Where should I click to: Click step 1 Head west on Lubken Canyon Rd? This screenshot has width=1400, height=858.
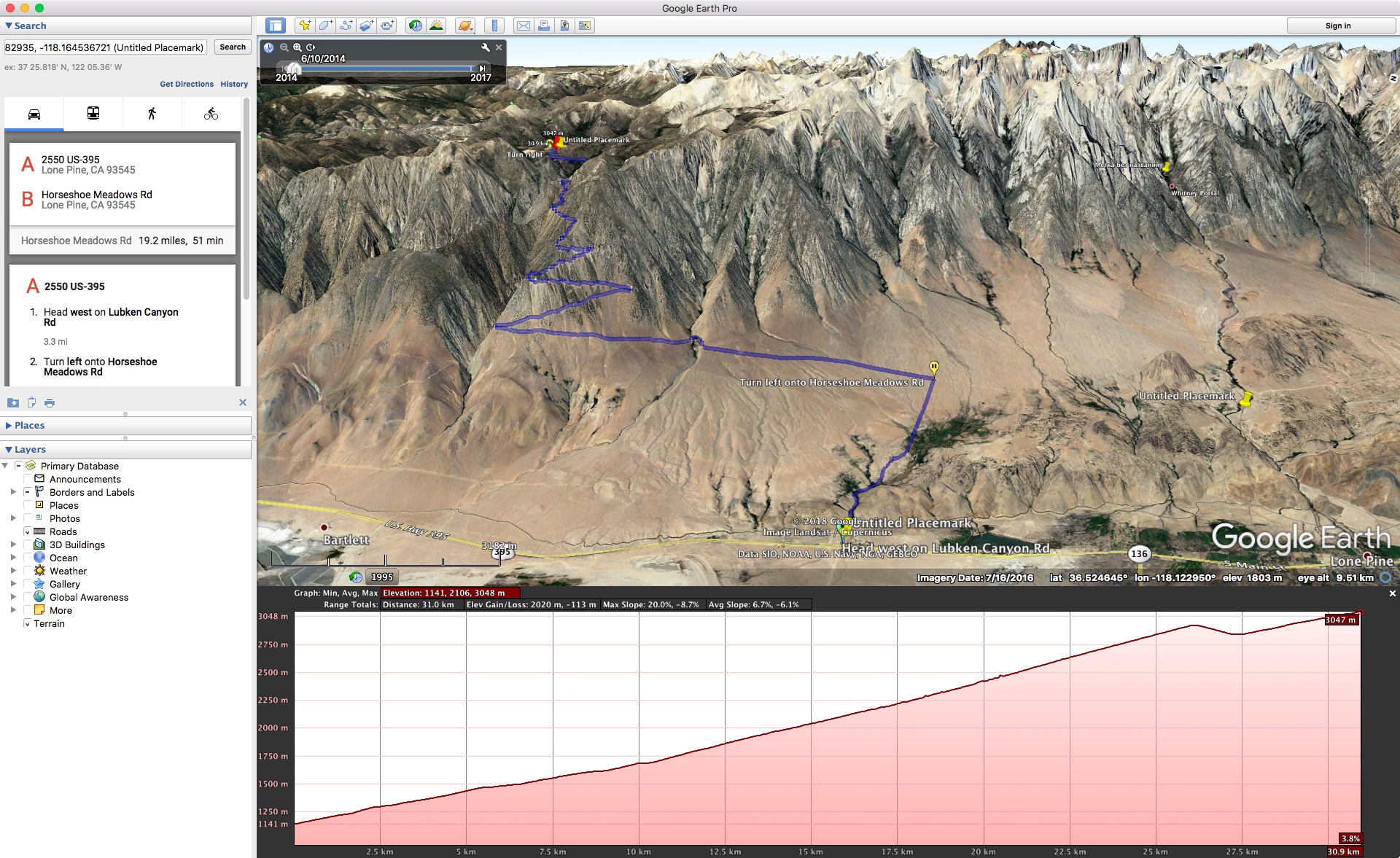click(x=111, y=317)
